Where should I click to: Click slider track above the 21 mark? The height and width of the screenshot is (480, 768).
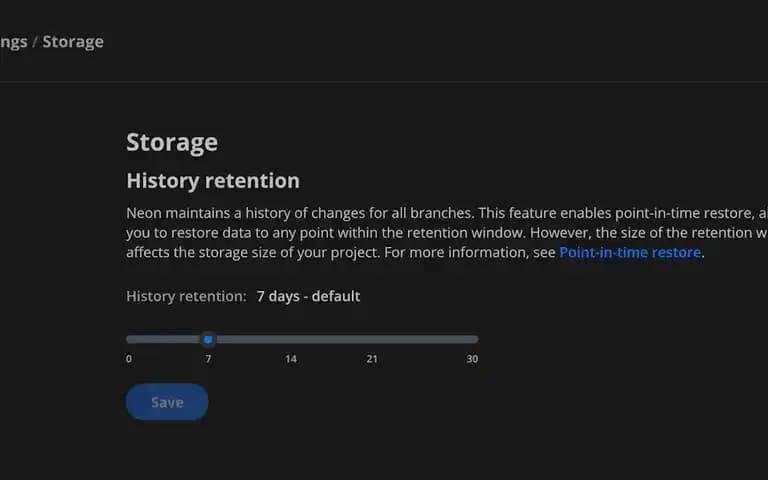pyautogui.click(x=372, y=339)
